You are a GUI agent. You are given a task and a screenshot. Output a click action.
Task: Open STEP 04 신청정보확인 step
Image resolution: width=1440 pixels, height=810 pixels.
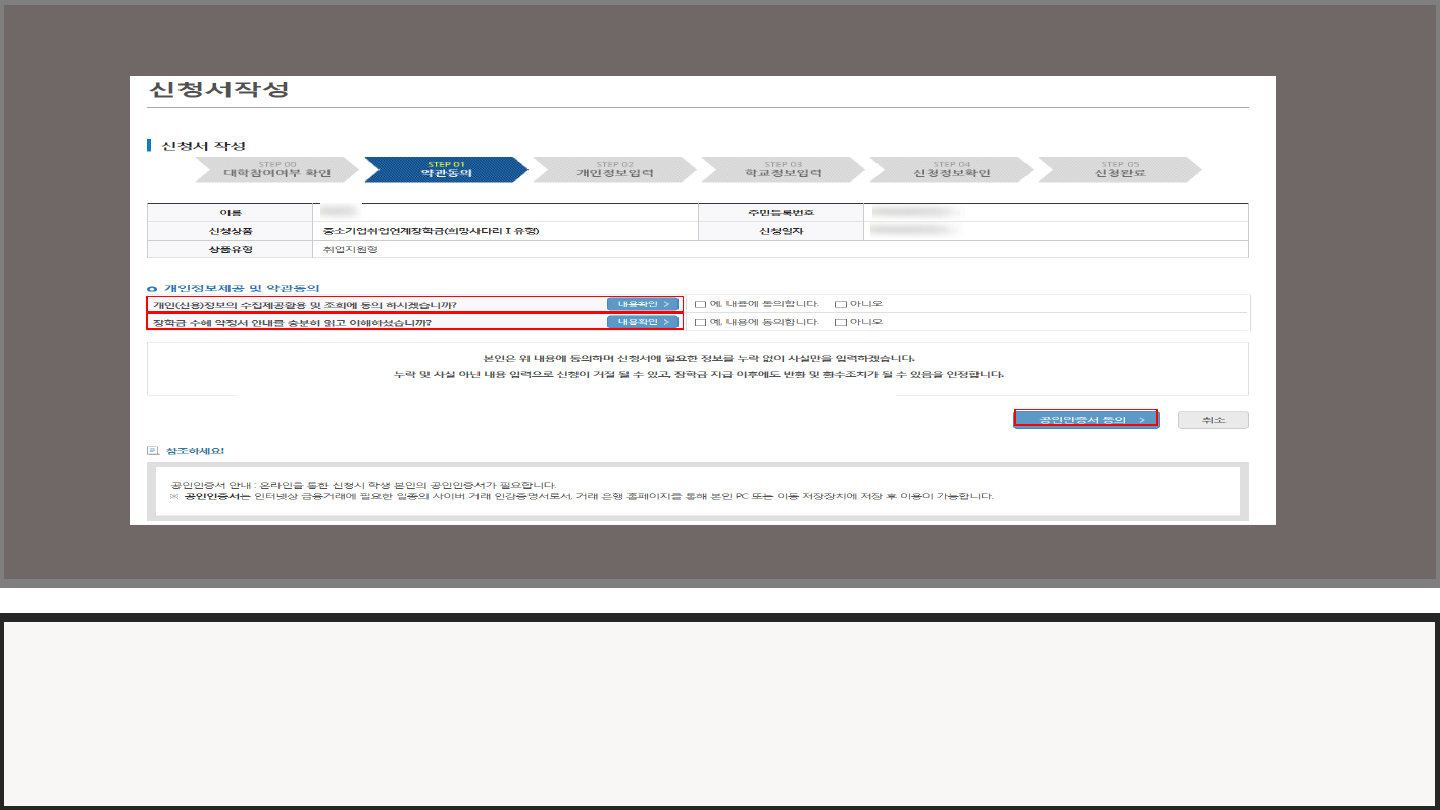[x=950, y=170]
